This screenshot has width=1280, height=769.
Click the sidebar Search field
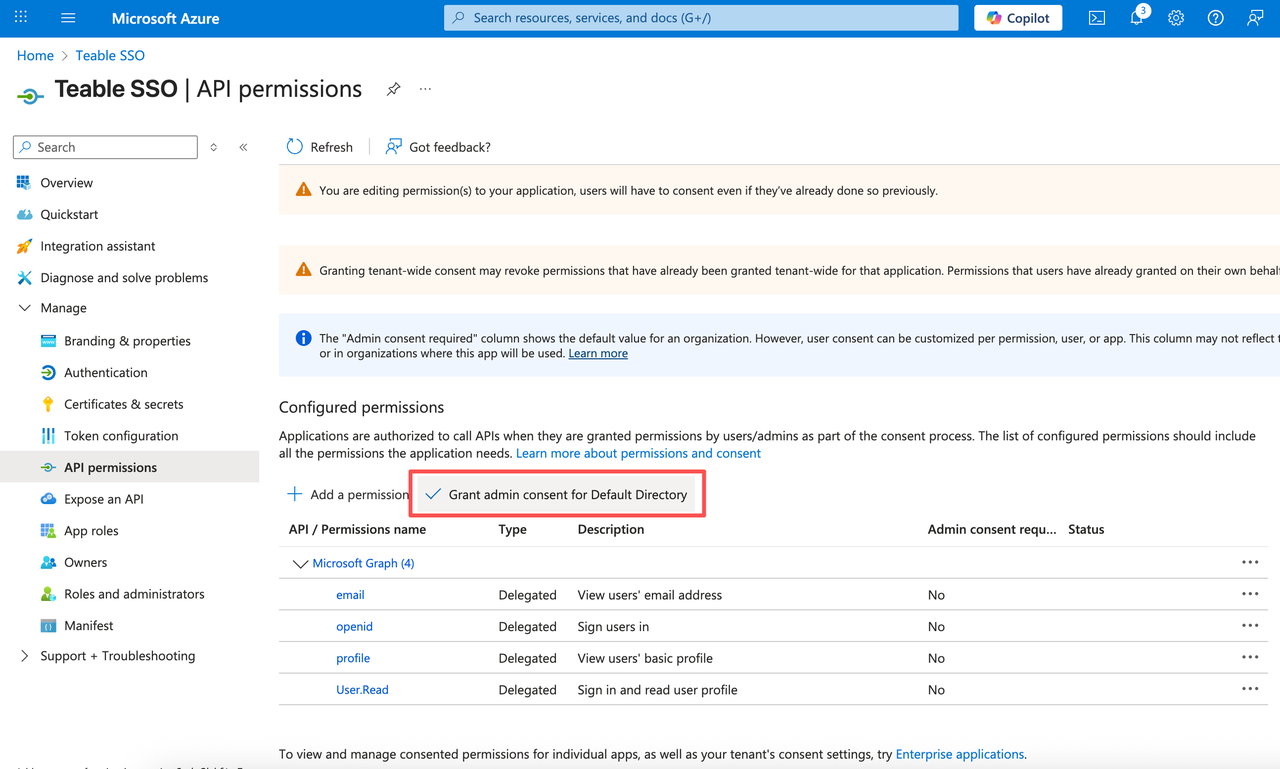coord(105,147)
